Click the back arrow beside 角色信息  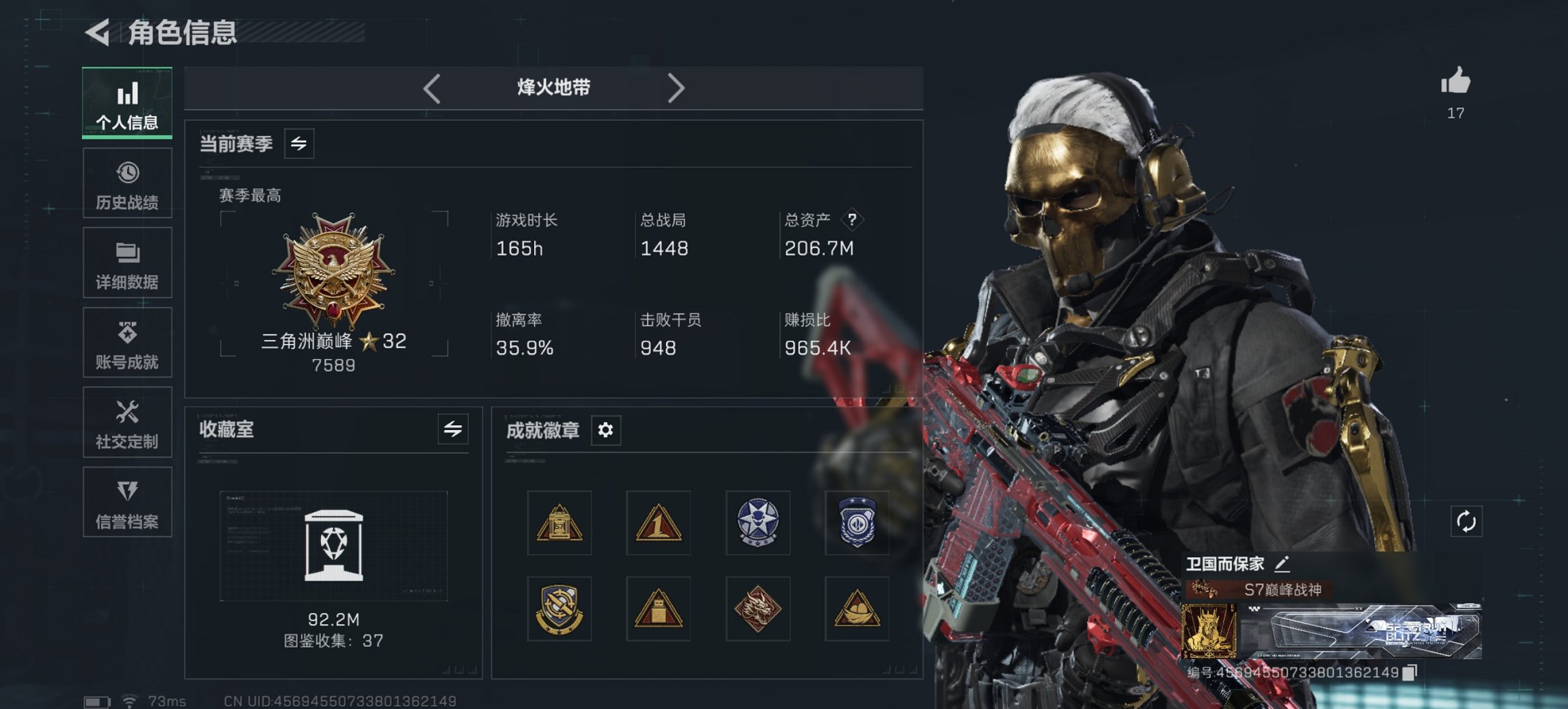click(x=98, y=32)
